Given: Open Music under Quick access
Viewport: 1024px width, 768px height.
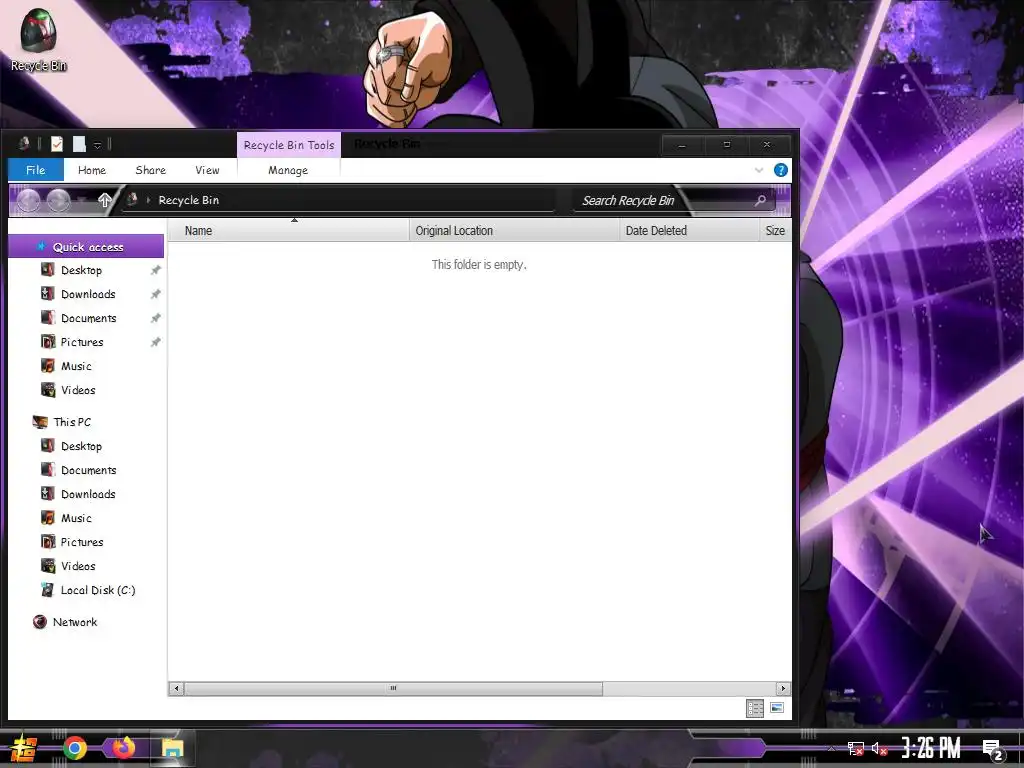Looking at the screenshot, I should pos(76,366).
